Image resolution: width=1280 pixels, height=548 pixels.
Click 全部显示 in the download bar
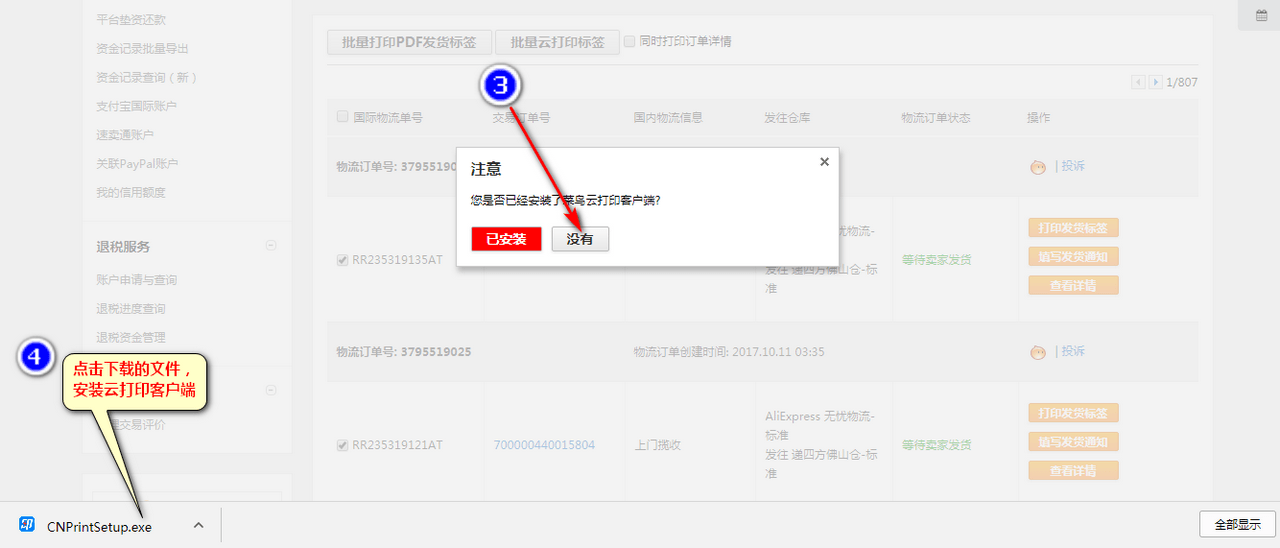(1237, 524)
